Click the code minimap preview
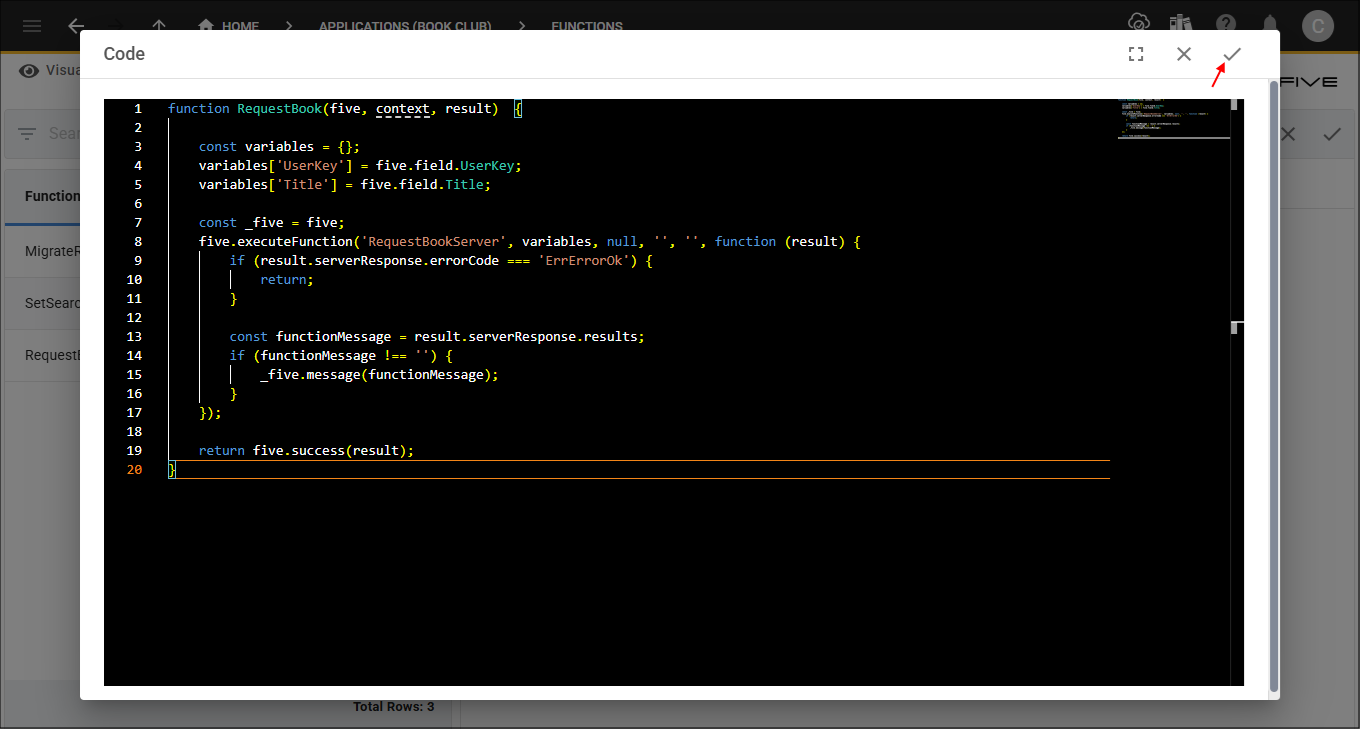Viewport: 1360px width, 729px height. click(1173, 118)
